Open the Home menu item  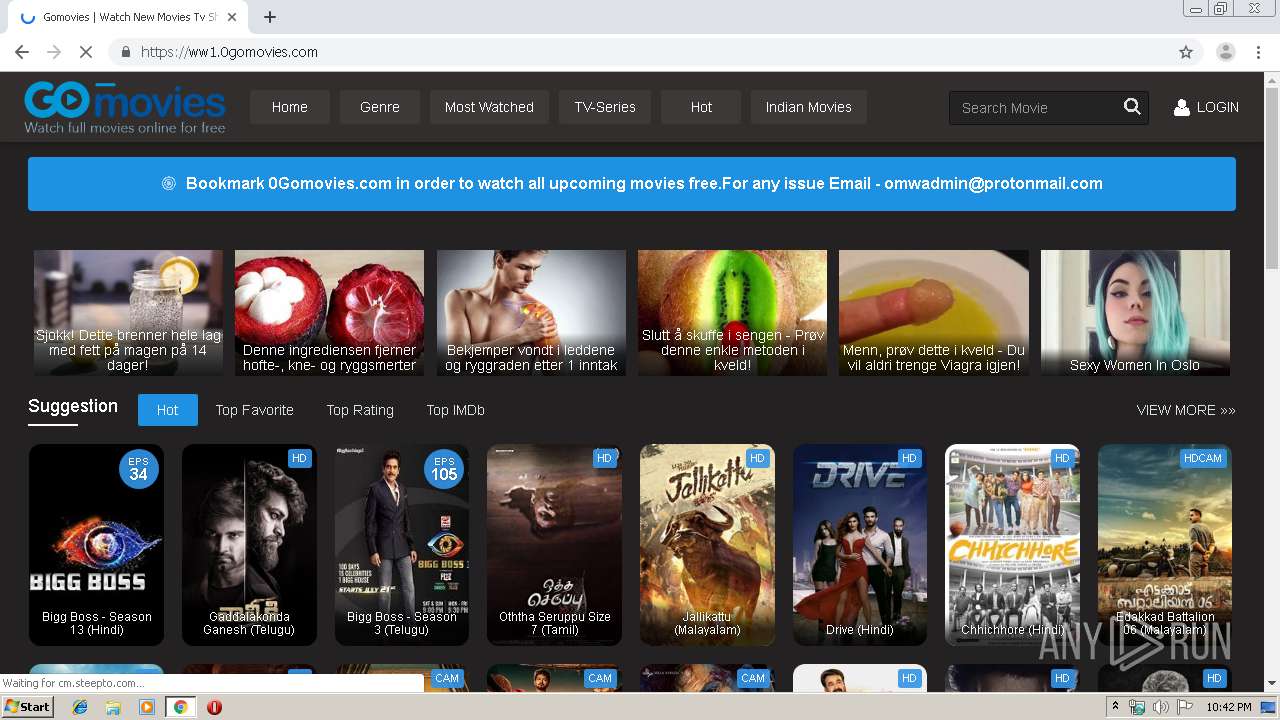tap(290, 107)
